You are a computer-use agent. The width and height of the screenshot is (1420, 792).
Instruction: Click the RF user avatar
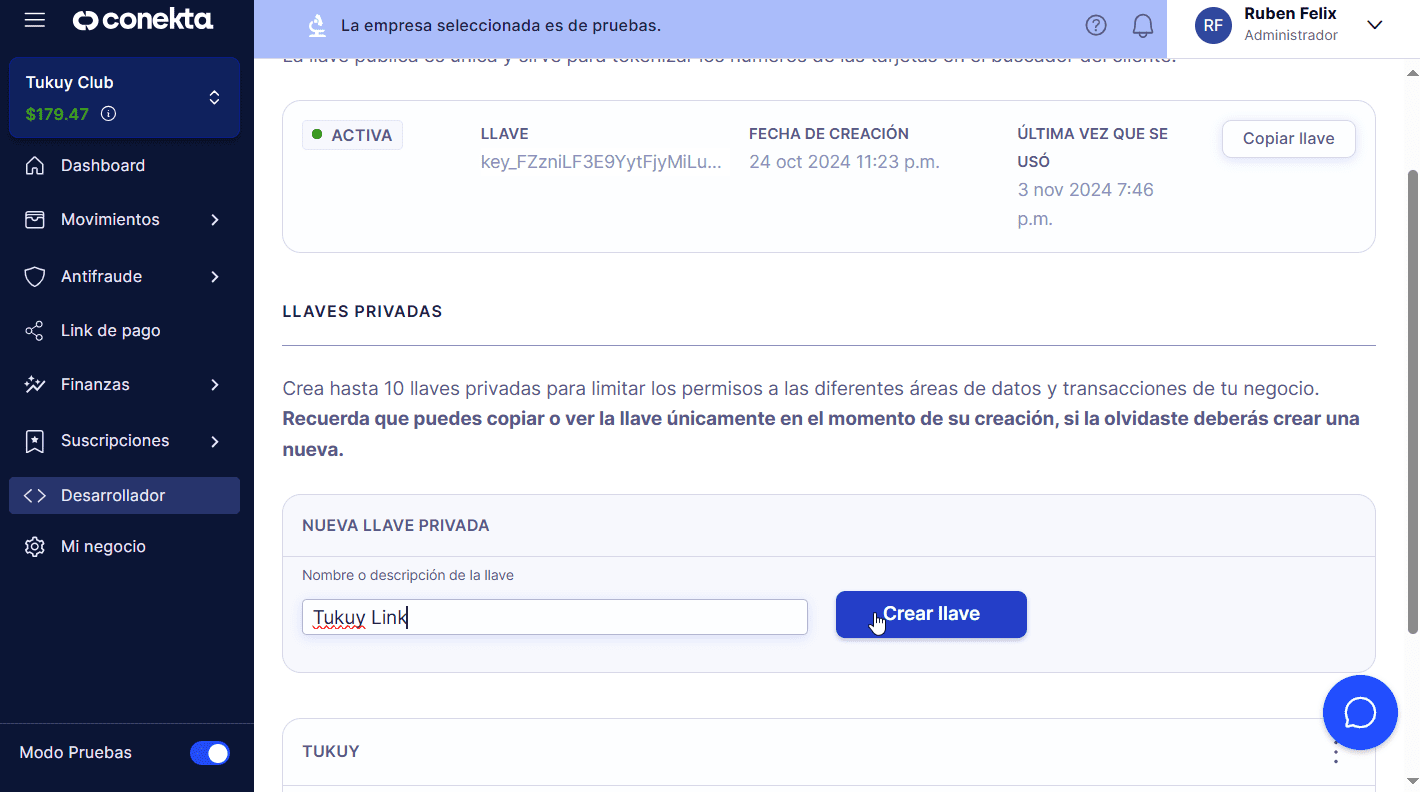(x=1212, y=26)
